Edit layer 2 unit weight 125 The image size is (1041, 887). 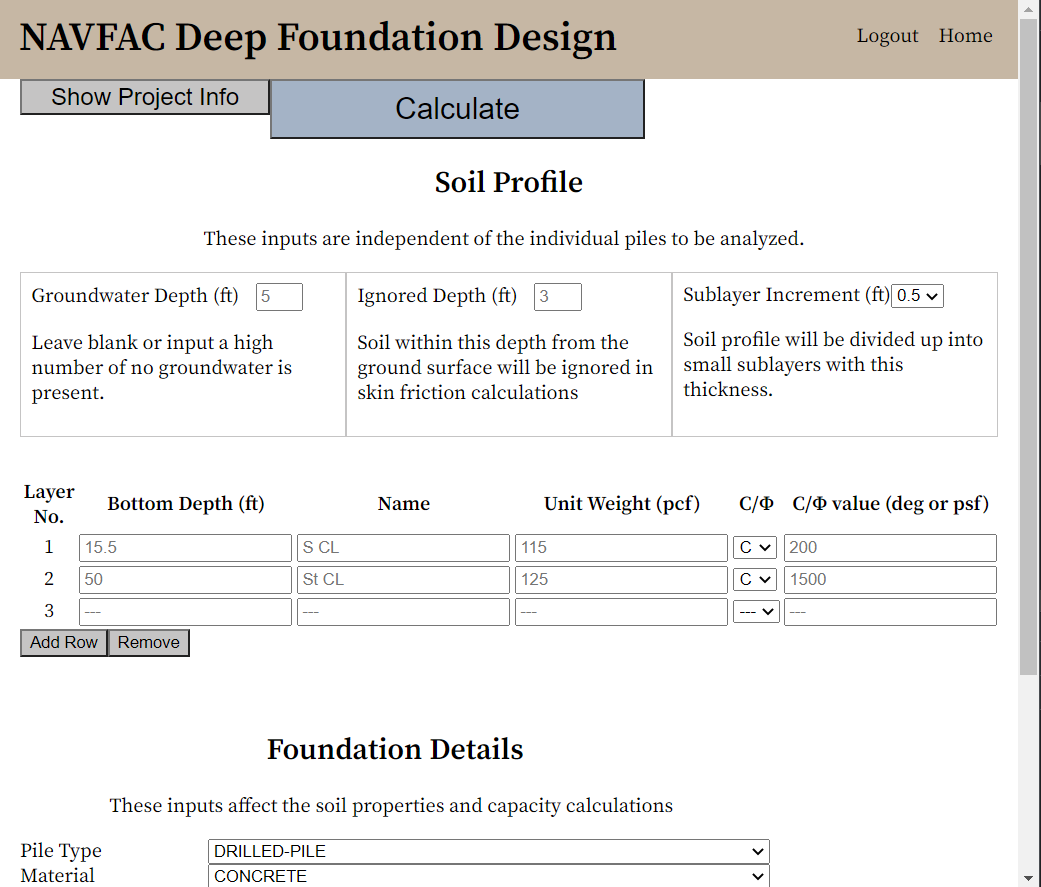click(x=621, y=580)
